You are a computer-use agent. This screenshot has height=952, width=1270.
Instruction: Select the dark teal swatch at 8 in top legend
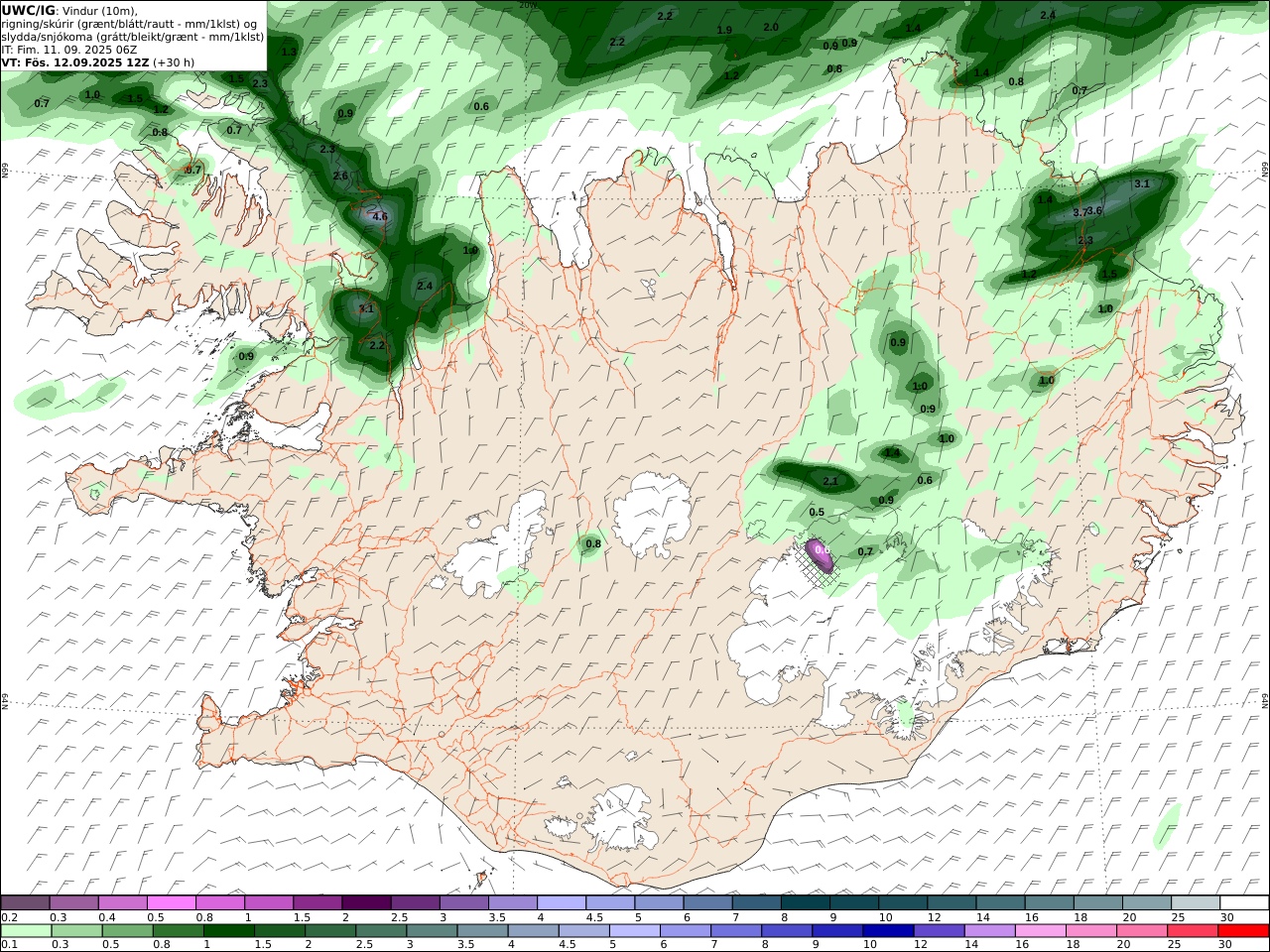(x=804, y=902)
